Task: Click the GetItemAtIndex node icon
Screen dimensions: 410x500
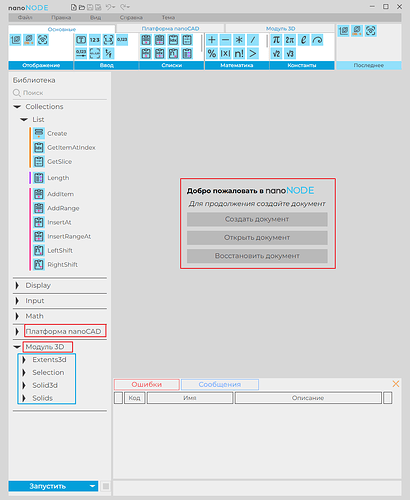Action: [39, 147]
